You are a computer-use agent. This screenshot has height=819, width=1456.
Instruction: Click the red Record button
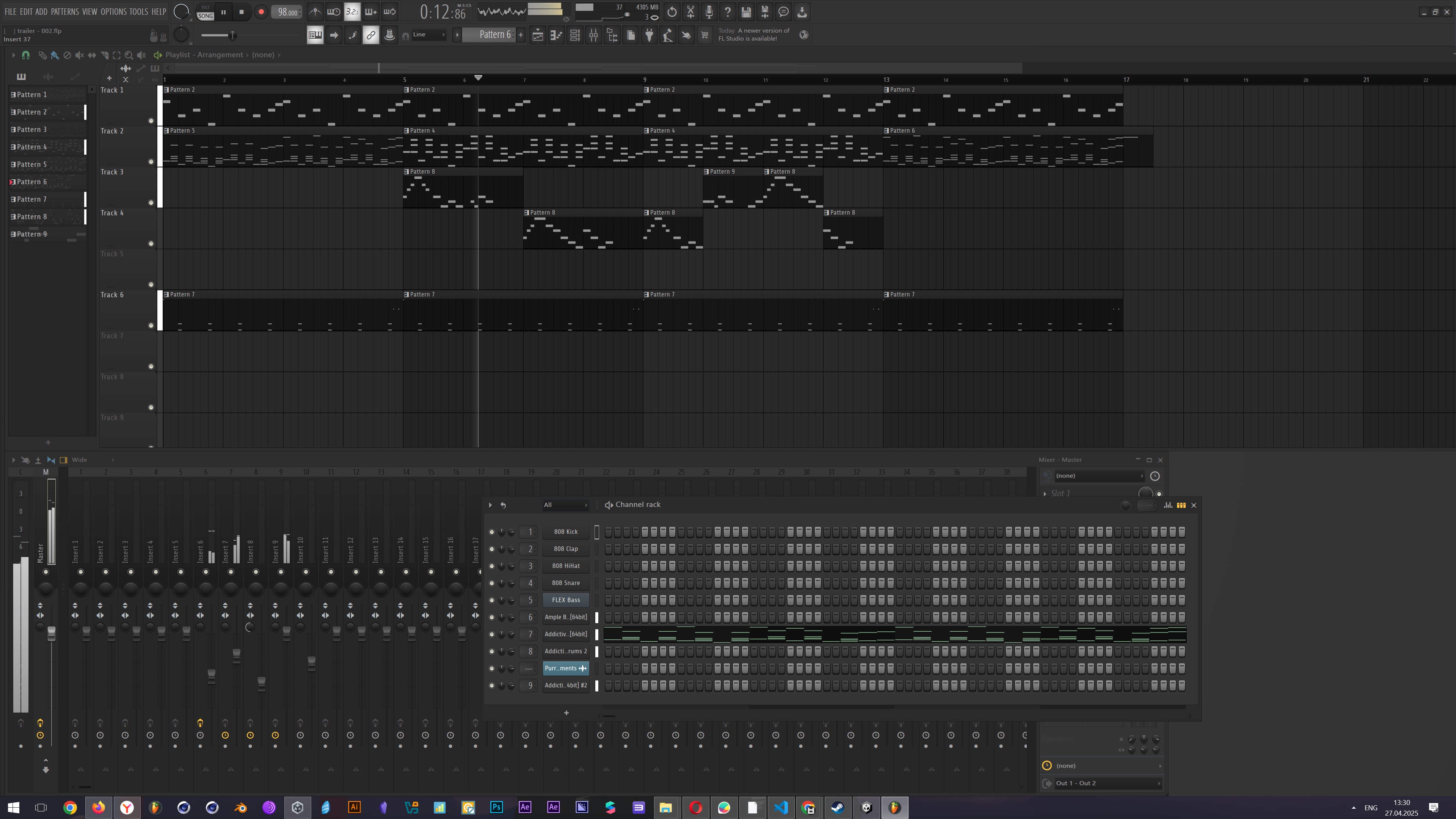tap(261, 12)
